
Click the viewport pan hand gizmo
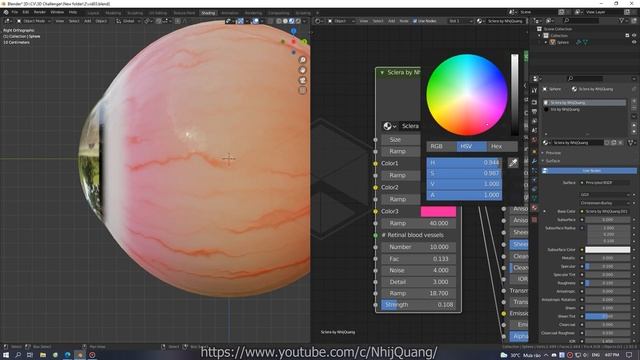pos(302,70)
